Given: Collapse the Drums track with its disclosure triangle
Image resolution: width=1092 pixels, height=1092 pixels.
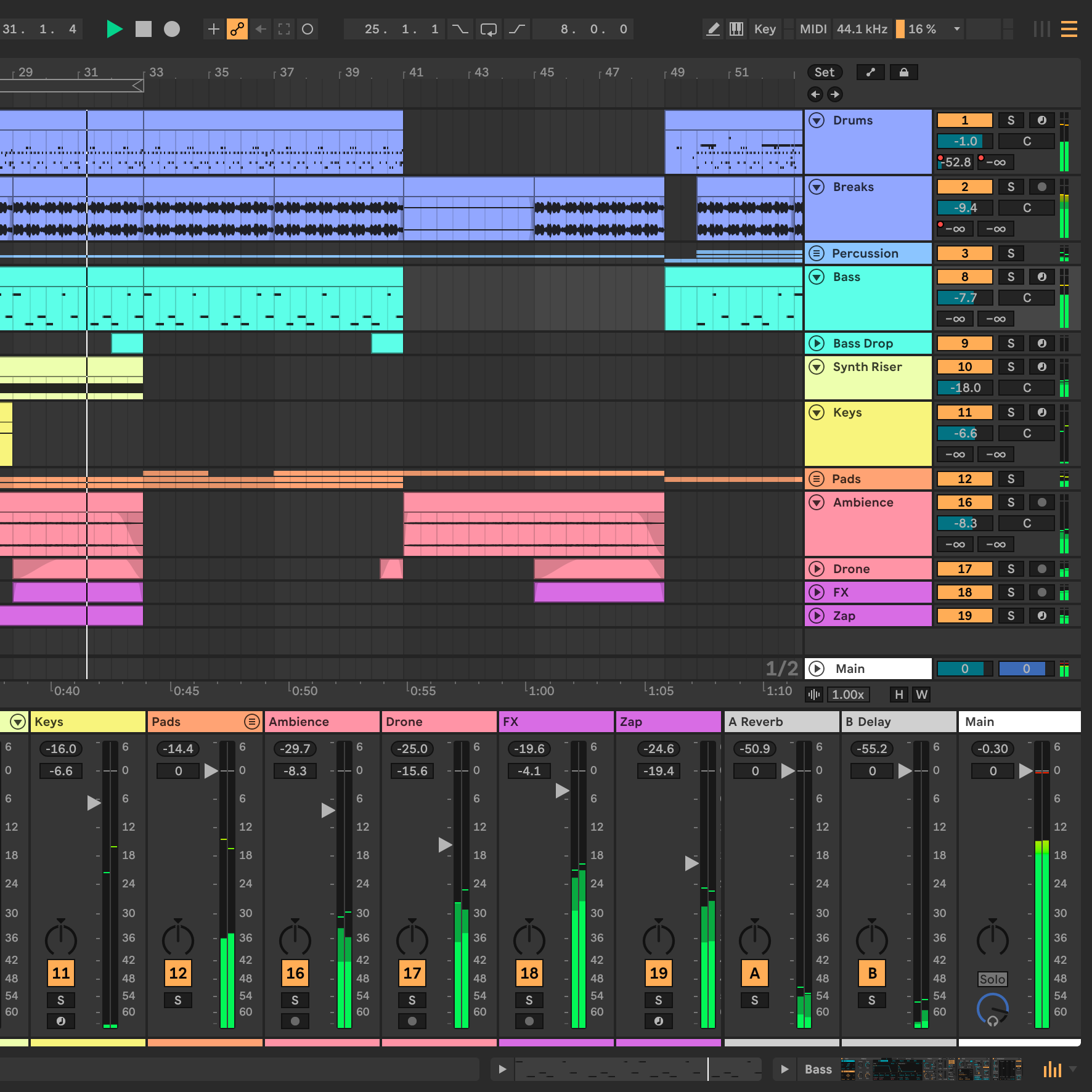Looking at the screenshot, I should pos(817,120).
